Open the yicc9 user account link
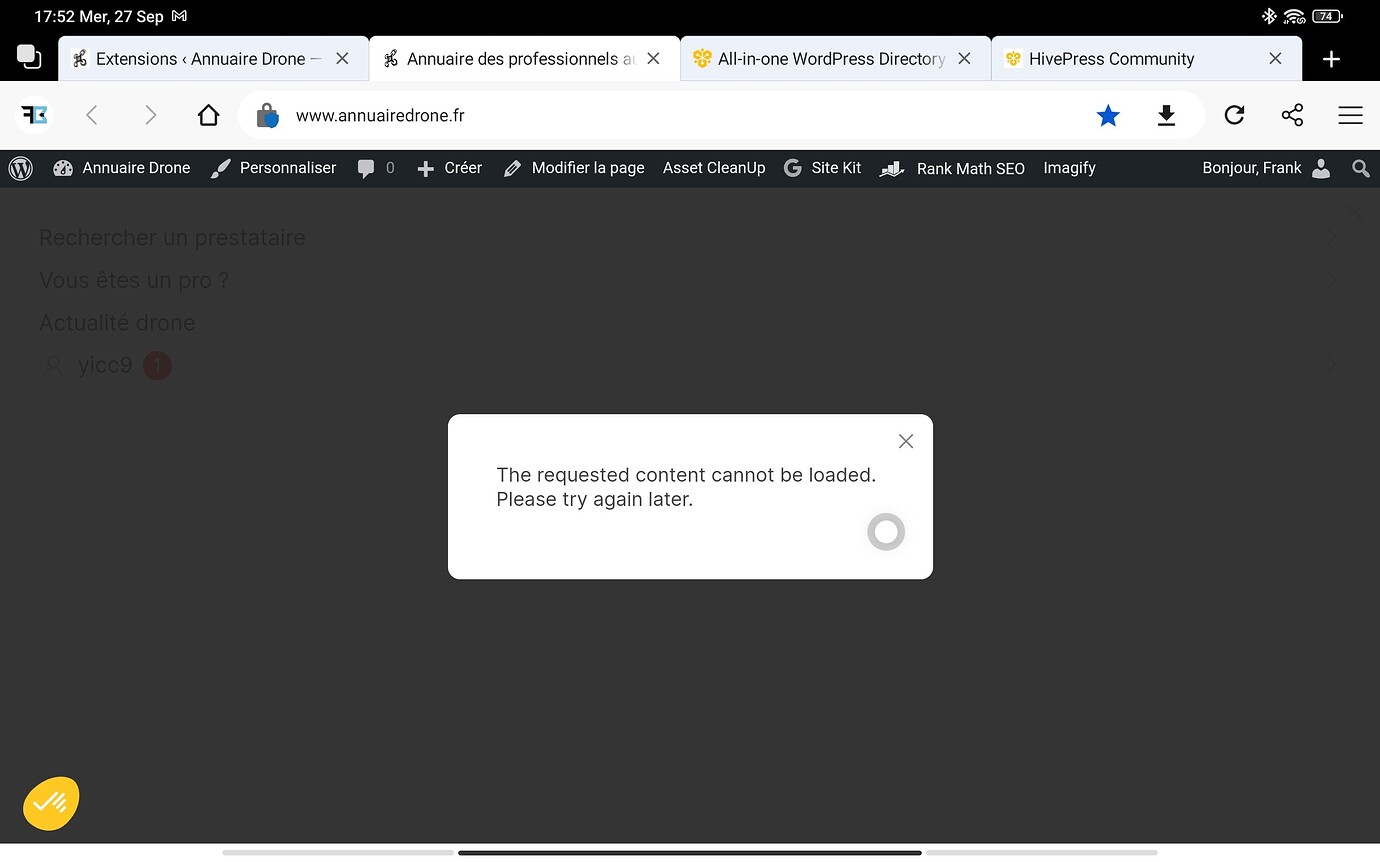The image size is (1380, 862). 105,365
